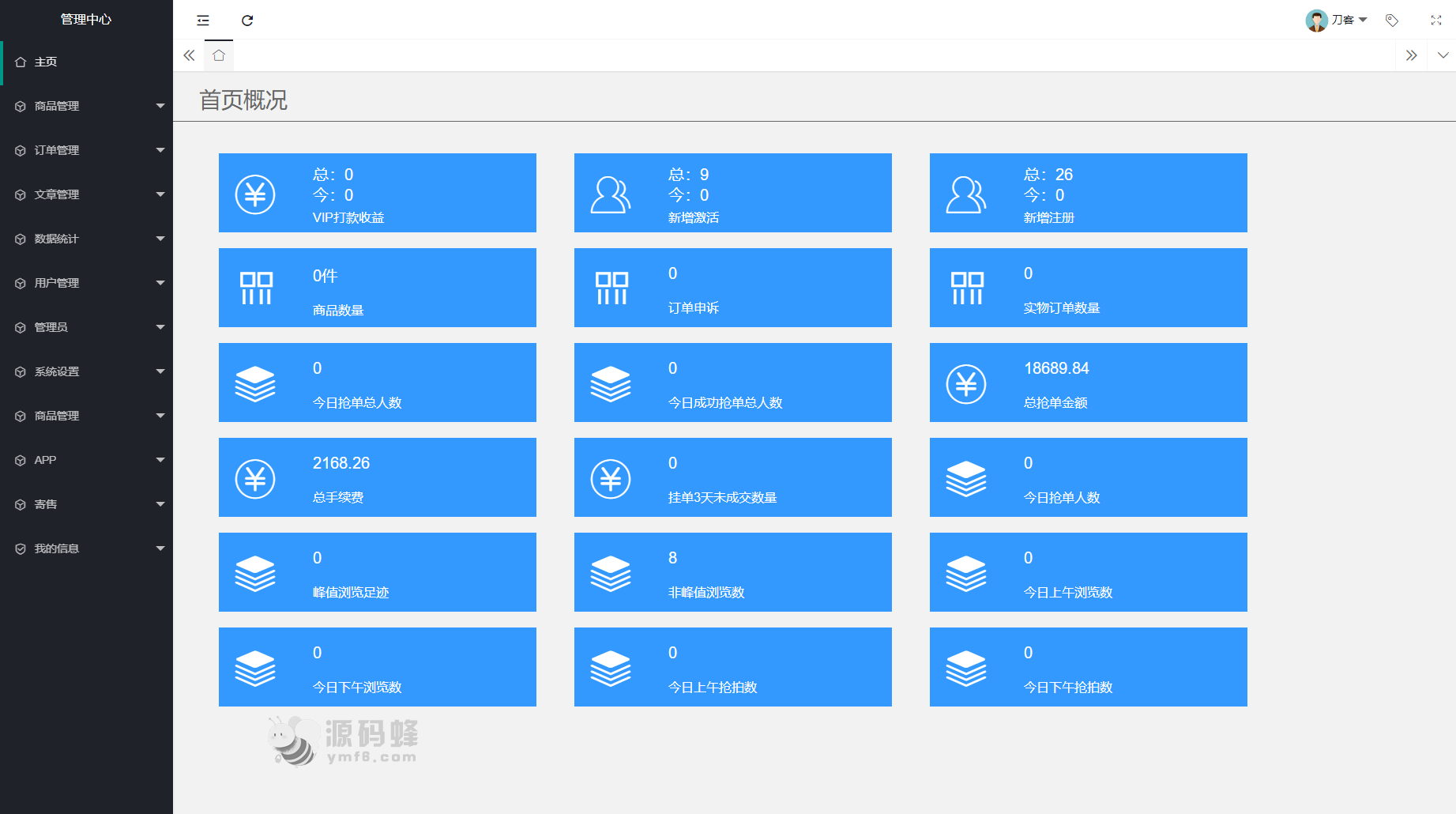The height and width of the screenshot is (814, 1456).
Task: Click the 总: 26 registration total
Action: pos(1048,175)
